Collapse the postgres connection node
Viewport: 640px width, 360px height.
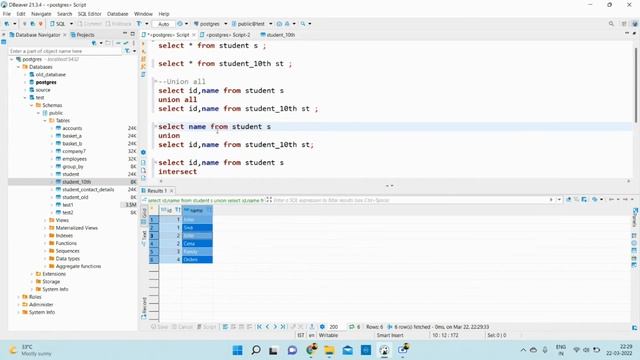(12, 60)
